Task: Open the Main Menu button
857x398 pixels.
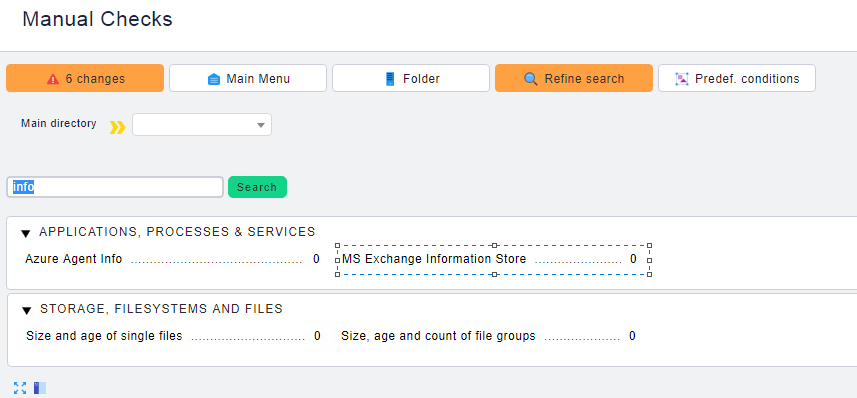Action: click(248, 78)
